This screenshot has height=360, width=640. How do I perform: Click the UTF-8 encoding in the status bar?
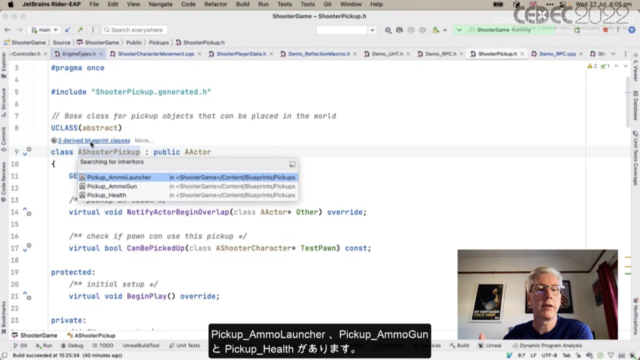[549, 355]
